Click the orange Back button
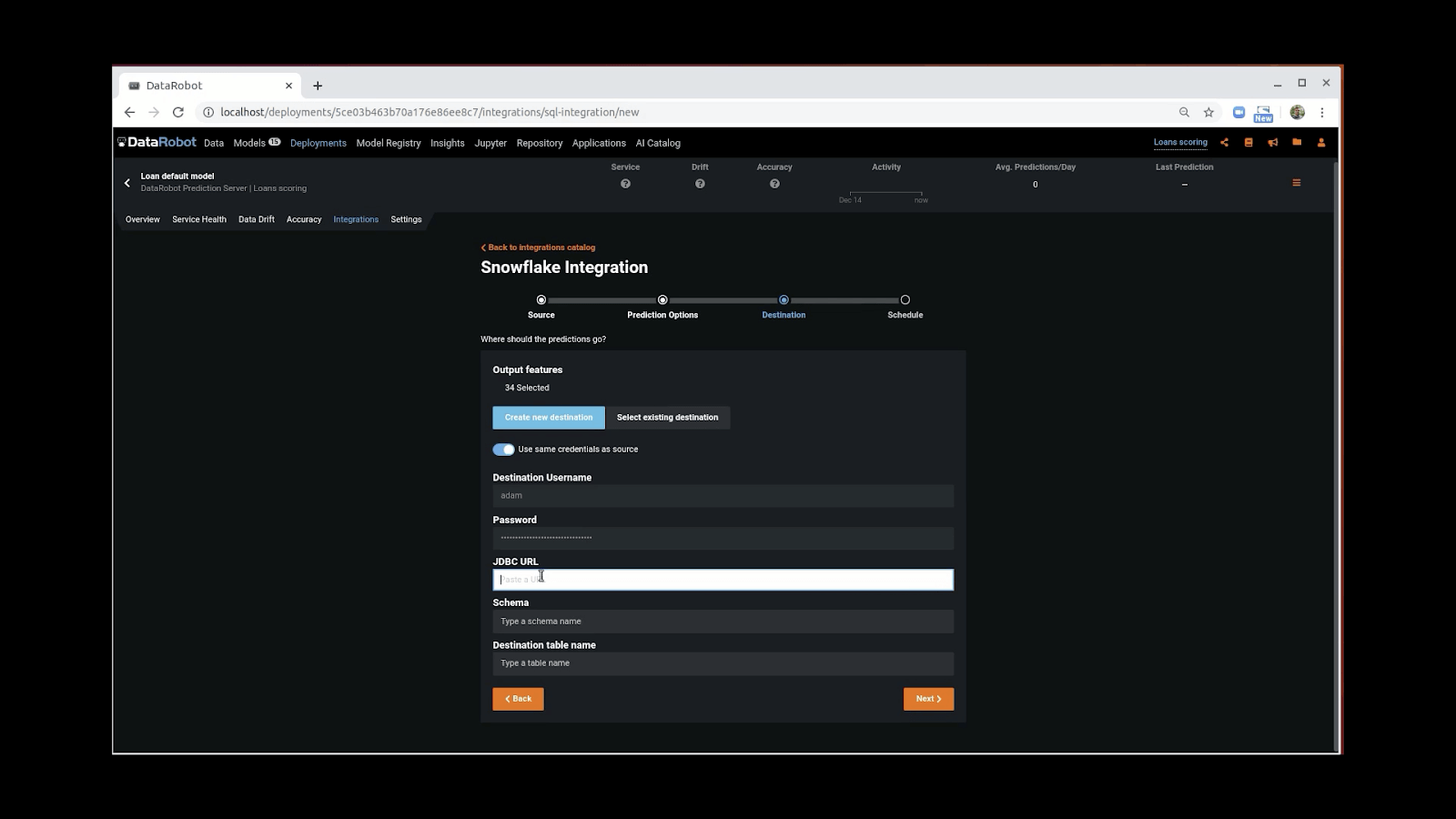The height and width of the screenshot is (819, 1456). pos(518,699)
